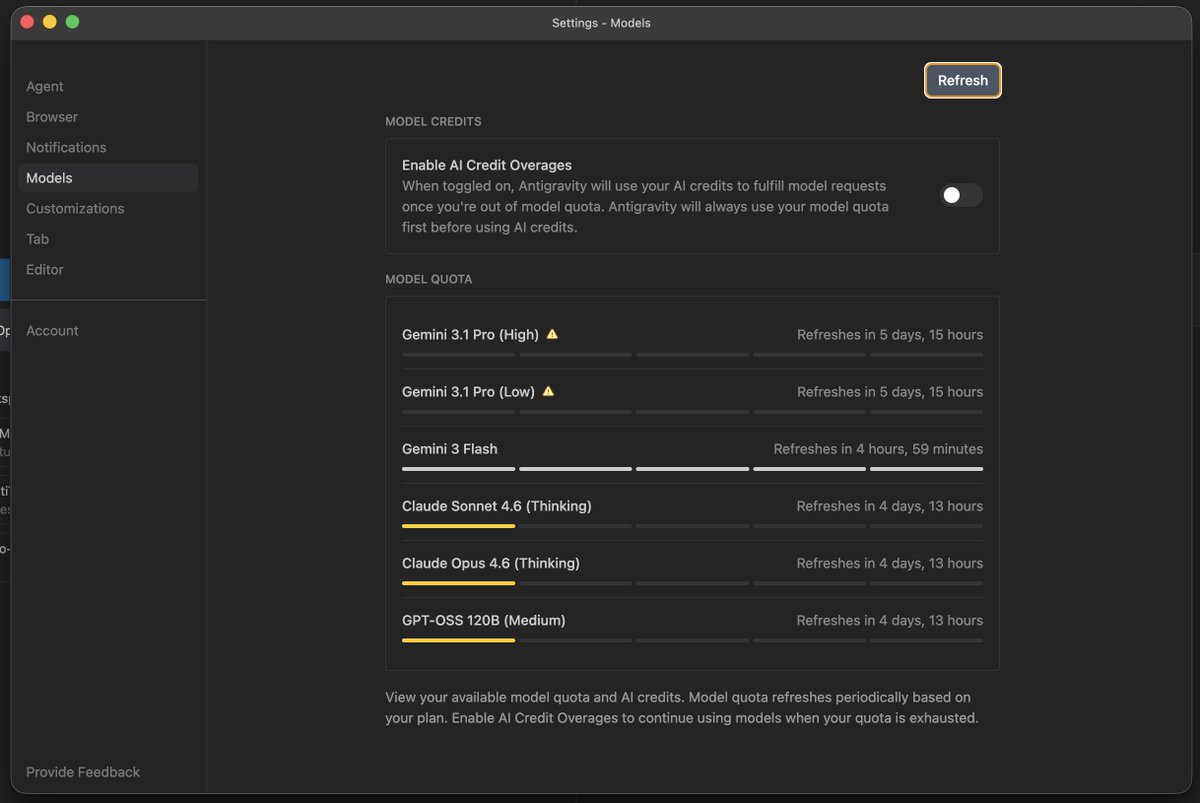Click the GPT-OSS 120B (Medium) label
1200x803 pixels.
click(x=484, y=620)
